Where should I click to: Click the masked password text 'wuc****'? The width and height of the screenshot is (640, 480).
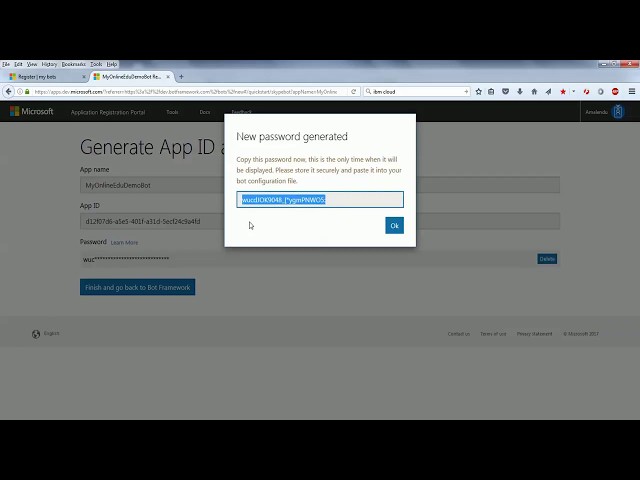tap(126, 259)
